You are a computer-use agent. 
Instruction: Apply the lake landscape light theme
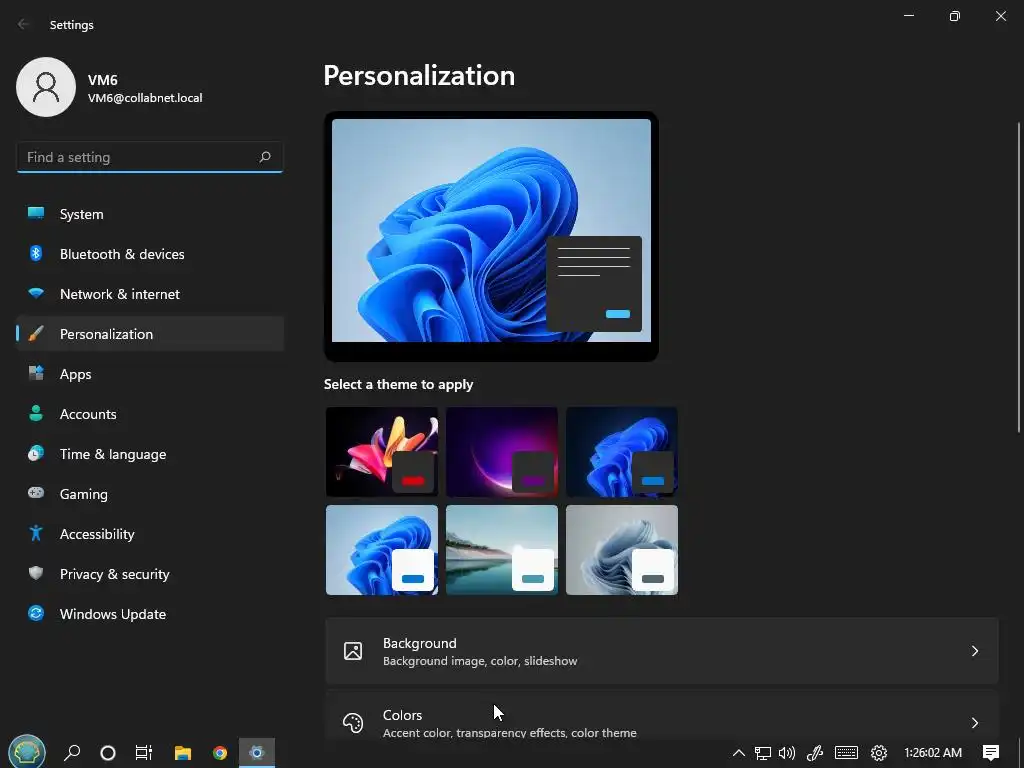pyautogui.click(x=502, y=550)
